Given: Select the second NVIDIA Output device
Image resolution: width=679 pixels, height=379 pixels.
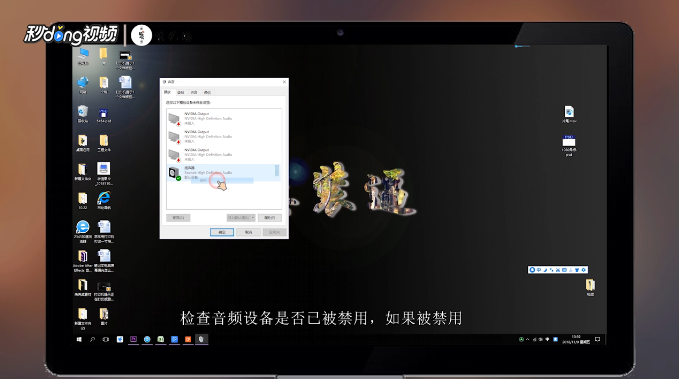Looking at the screenshot, I should click(224, 137).
